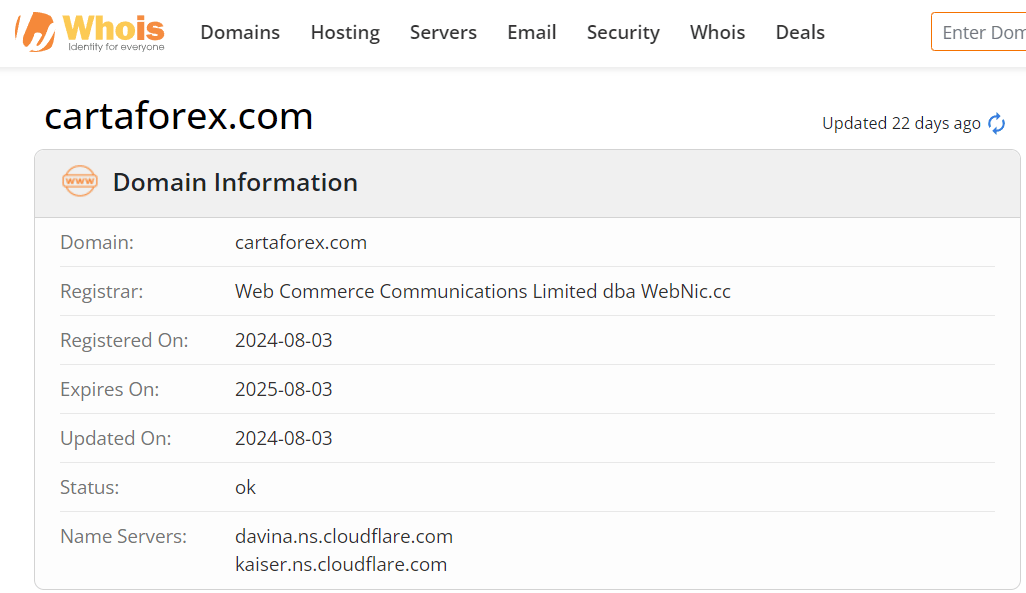This screenshot has height=593, width=1026.
Task: Click the cartaforex.com page heading
Action: click(179, 116)
